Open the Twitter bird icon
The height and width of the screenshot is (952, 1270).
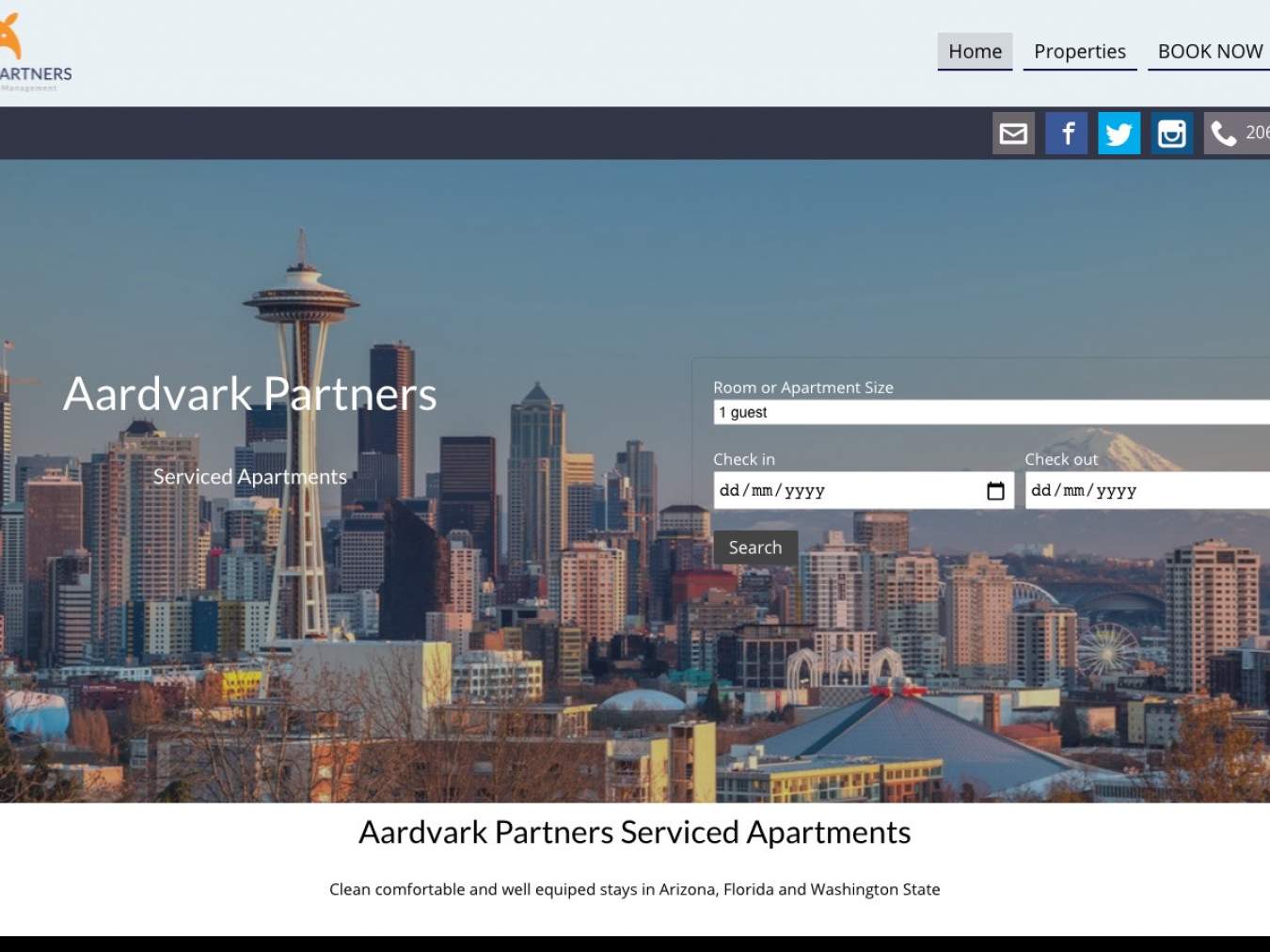click(x=1119, y=134)
